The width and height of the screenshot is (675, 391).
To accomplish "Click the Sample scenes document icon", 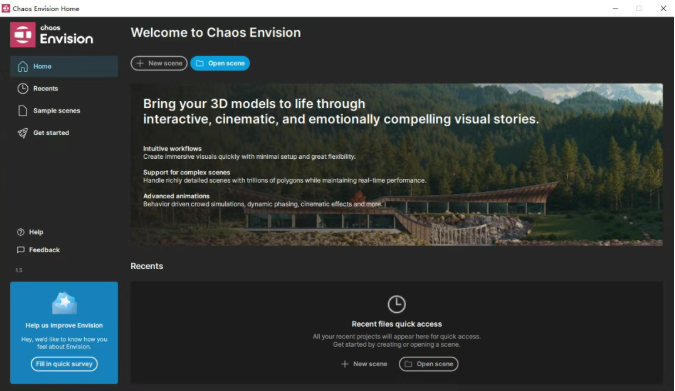I will [x=23, y=111].
